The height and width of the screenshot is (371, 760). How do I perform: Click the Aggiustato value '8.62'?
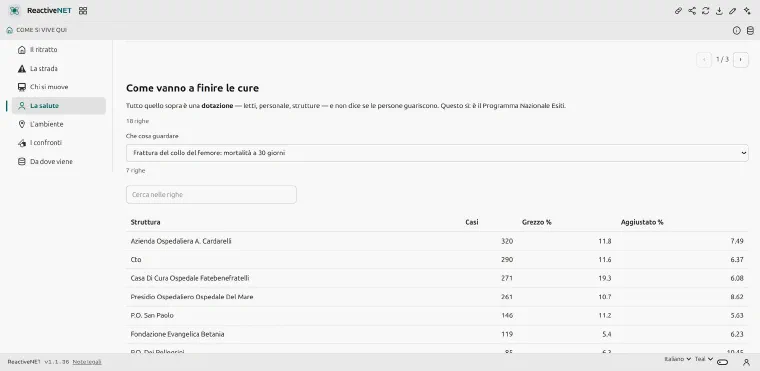click(737, 297)
